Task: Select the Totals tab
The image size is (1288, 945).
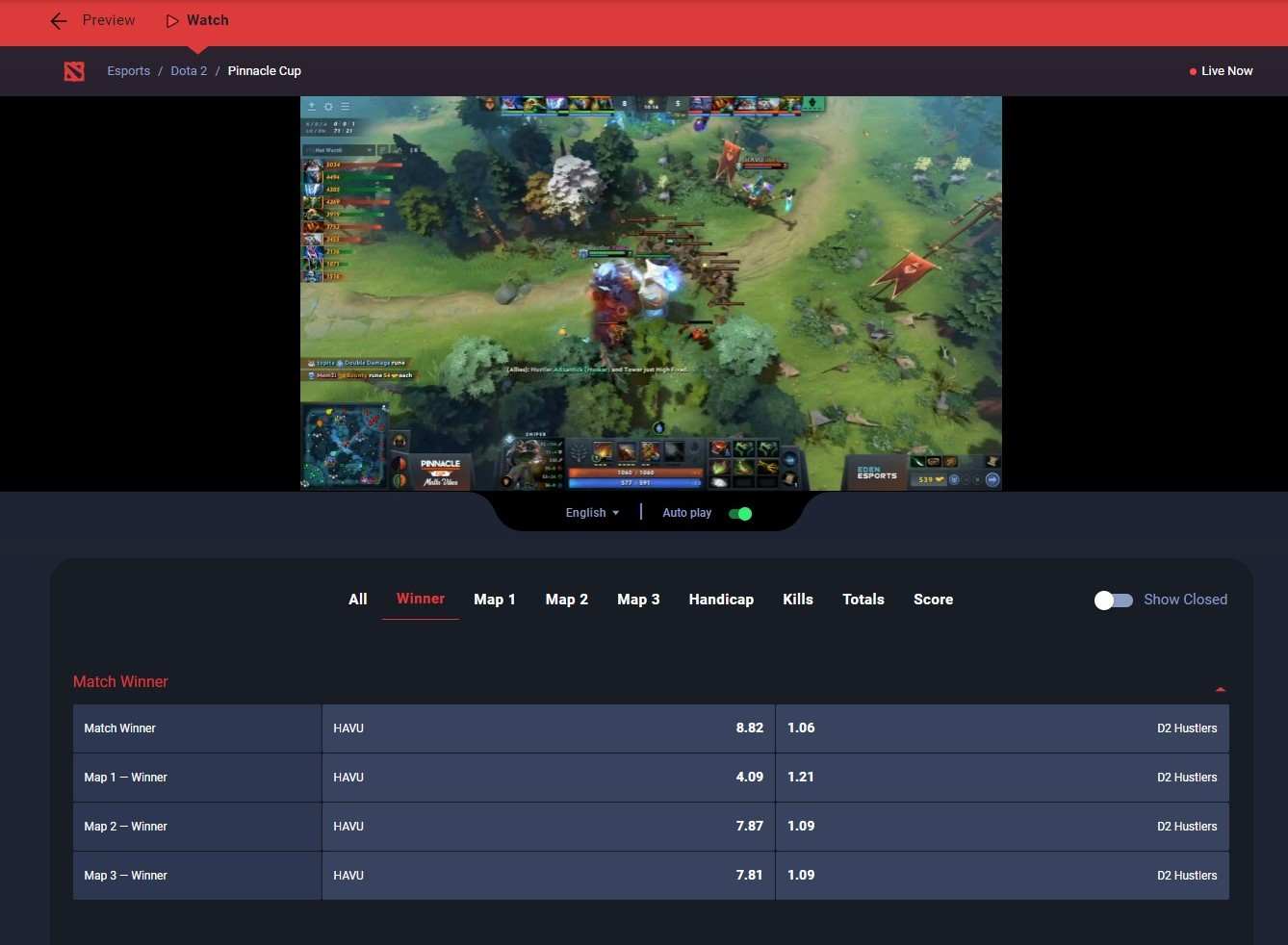Action: [863, 600]
